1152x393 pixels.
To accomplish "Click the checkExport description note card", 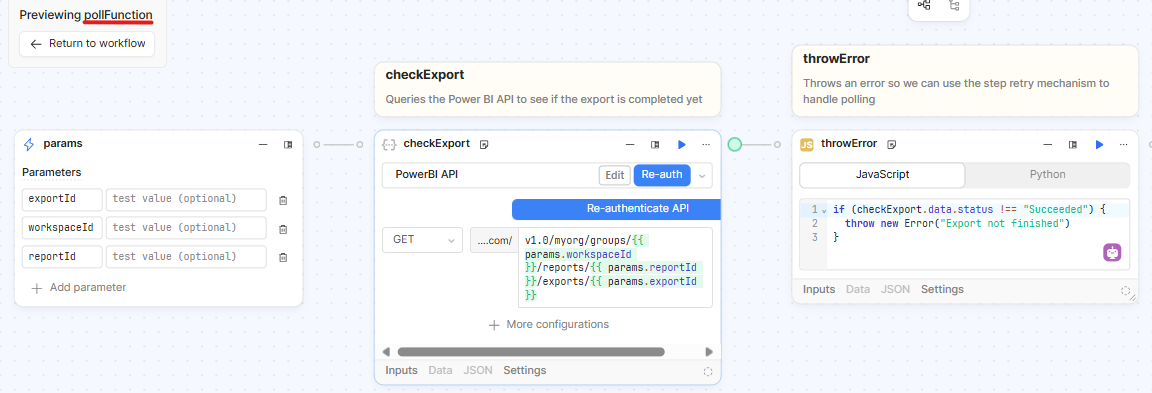I will [547, 89].
